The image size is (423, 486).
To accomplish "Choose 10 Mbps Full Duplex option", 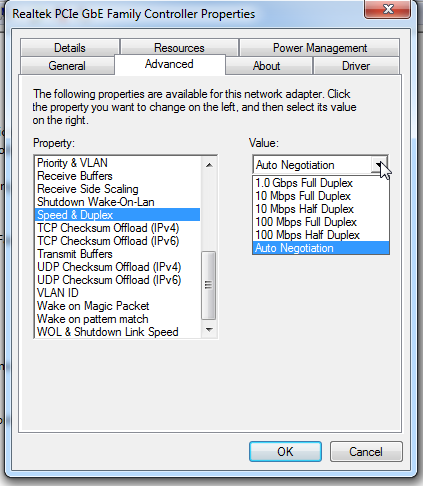I will pyautogui.click(x=321, y=196).
